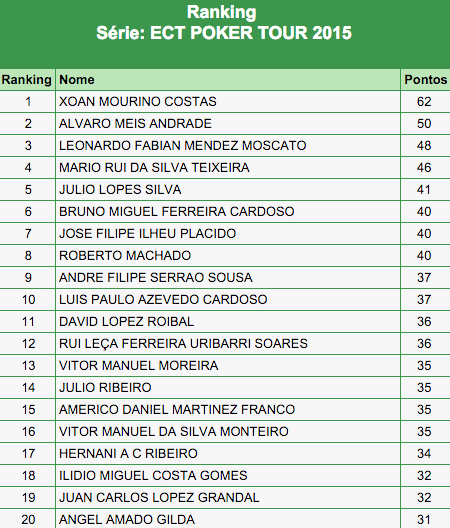
Task: Click RUI LEÇA FERREIRA URIBARRI SOARES
Action: (x=183, y=343)
